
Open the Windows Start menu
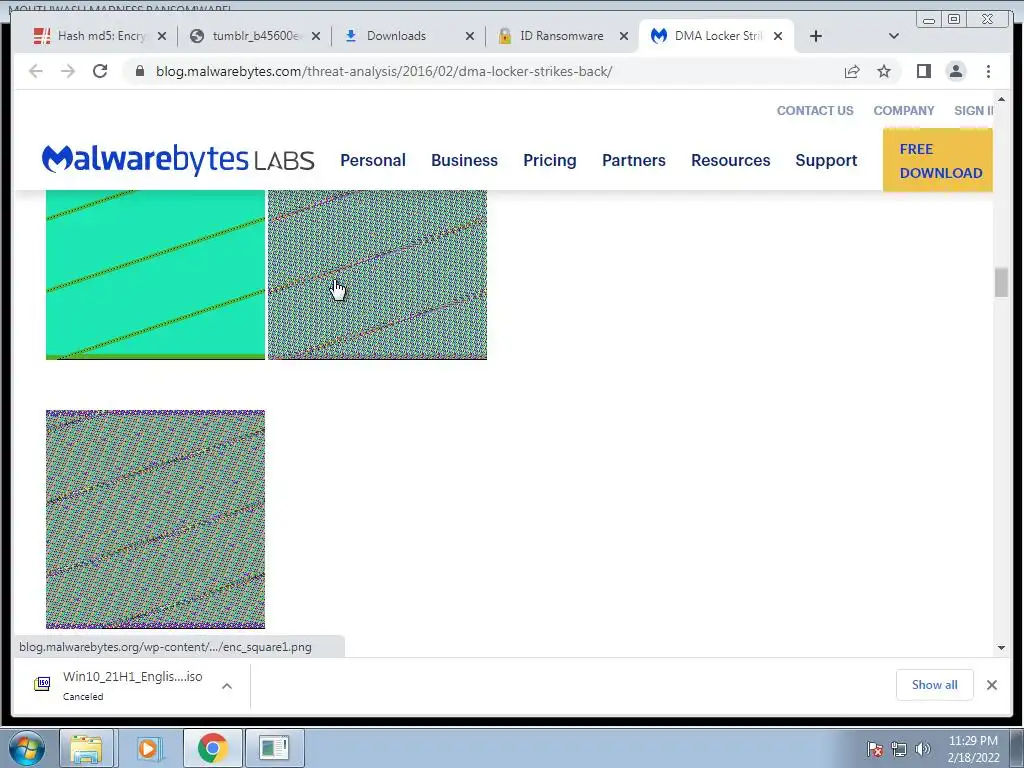[27, 748]
